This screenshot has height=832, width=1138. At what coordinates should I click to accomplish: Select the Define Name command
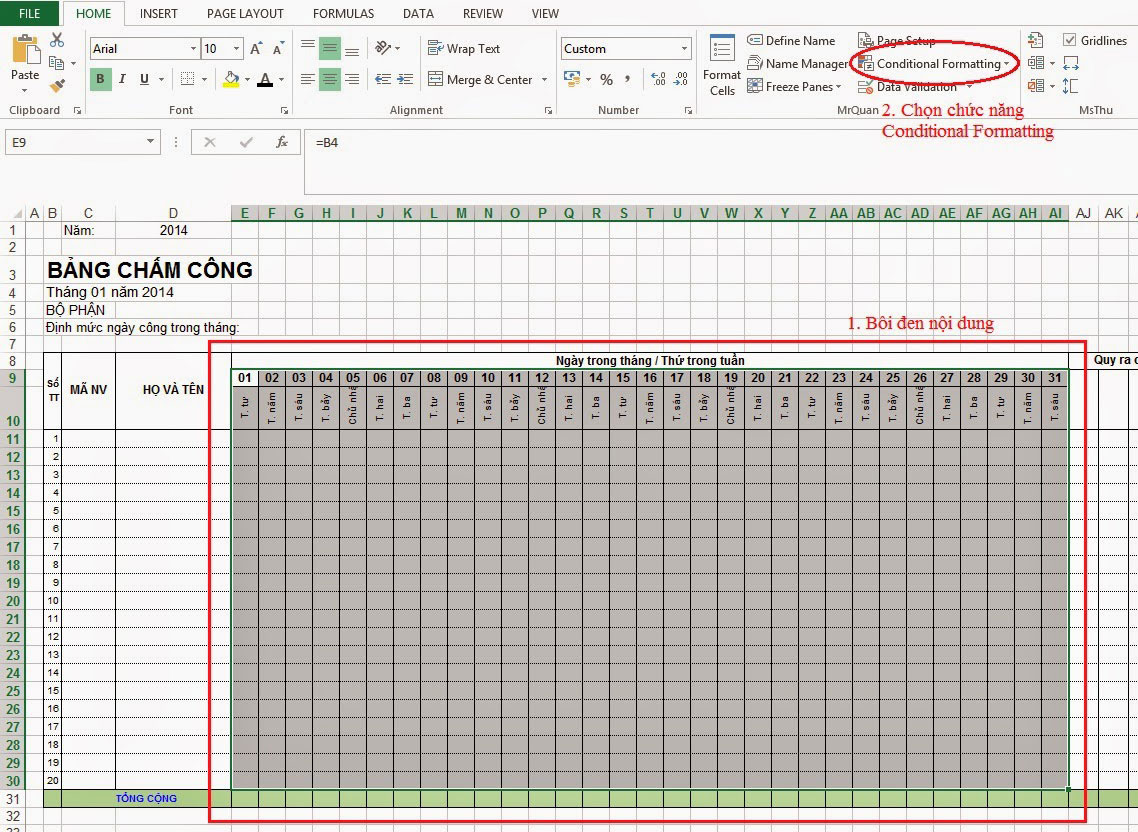pyautogui.click(x=792, y=40)
